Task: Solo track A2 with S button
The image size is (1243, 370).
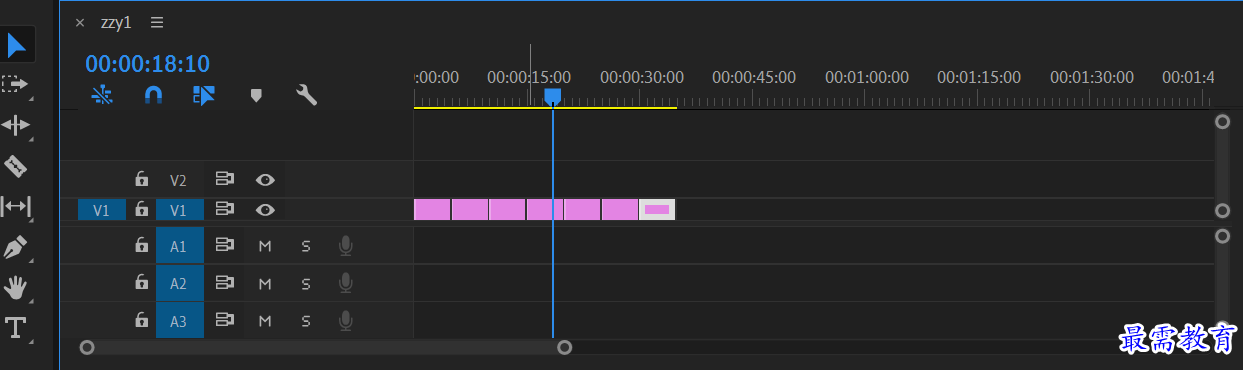Action: [306, 284]
